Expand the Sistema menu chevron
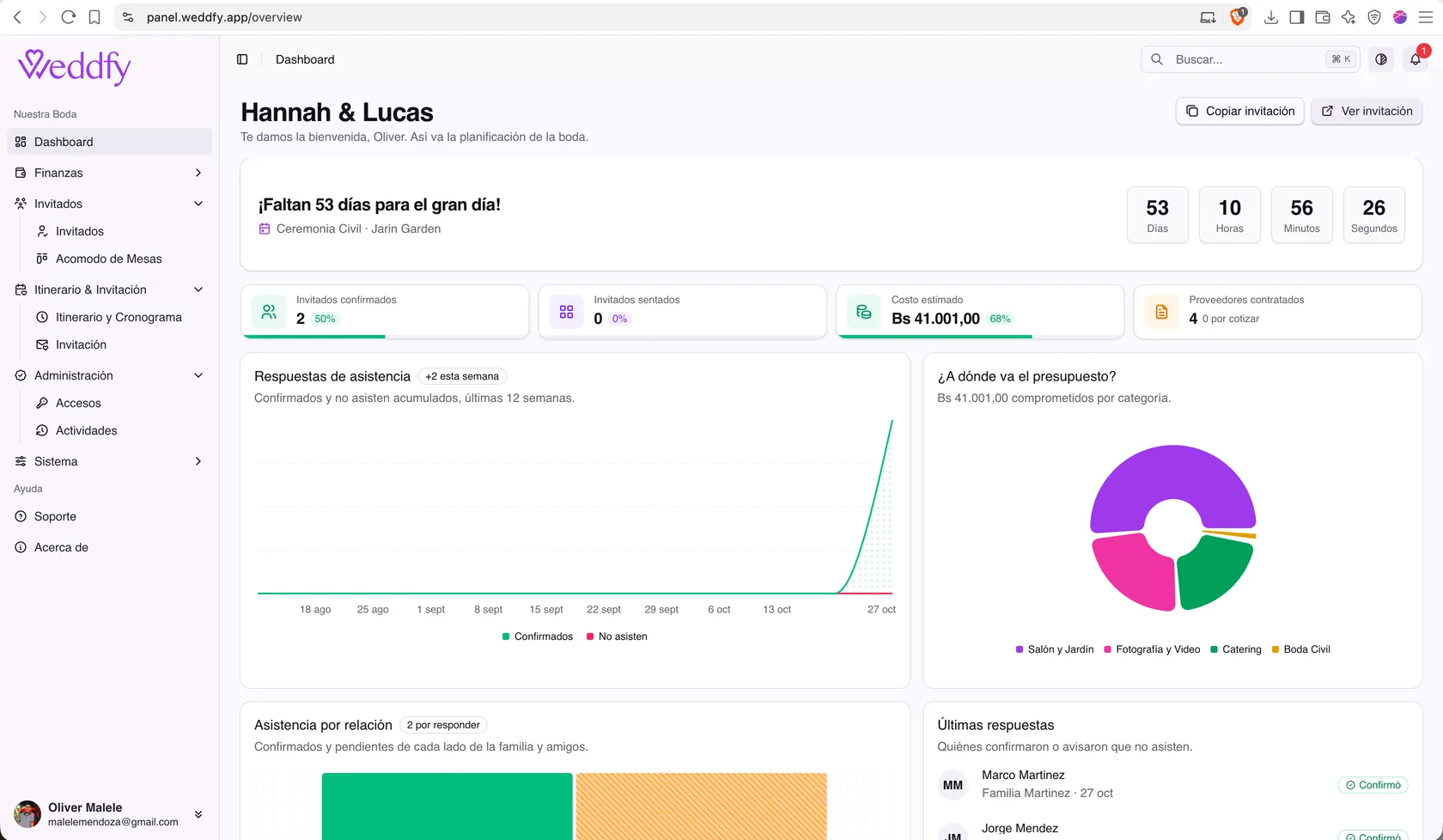Viewport: 1443px width, 840px height. (198, 461)
